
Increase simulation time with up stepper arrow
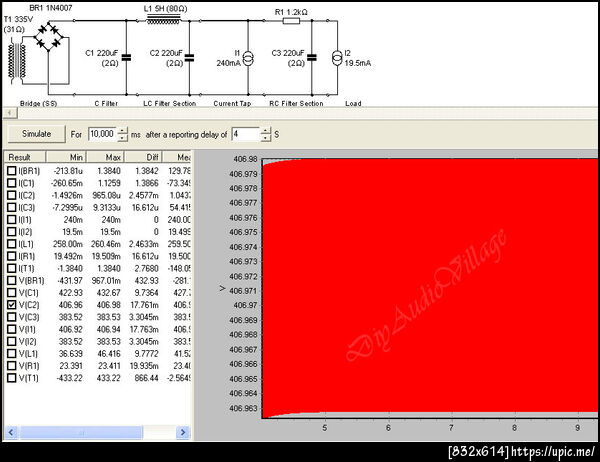(122, 131)
